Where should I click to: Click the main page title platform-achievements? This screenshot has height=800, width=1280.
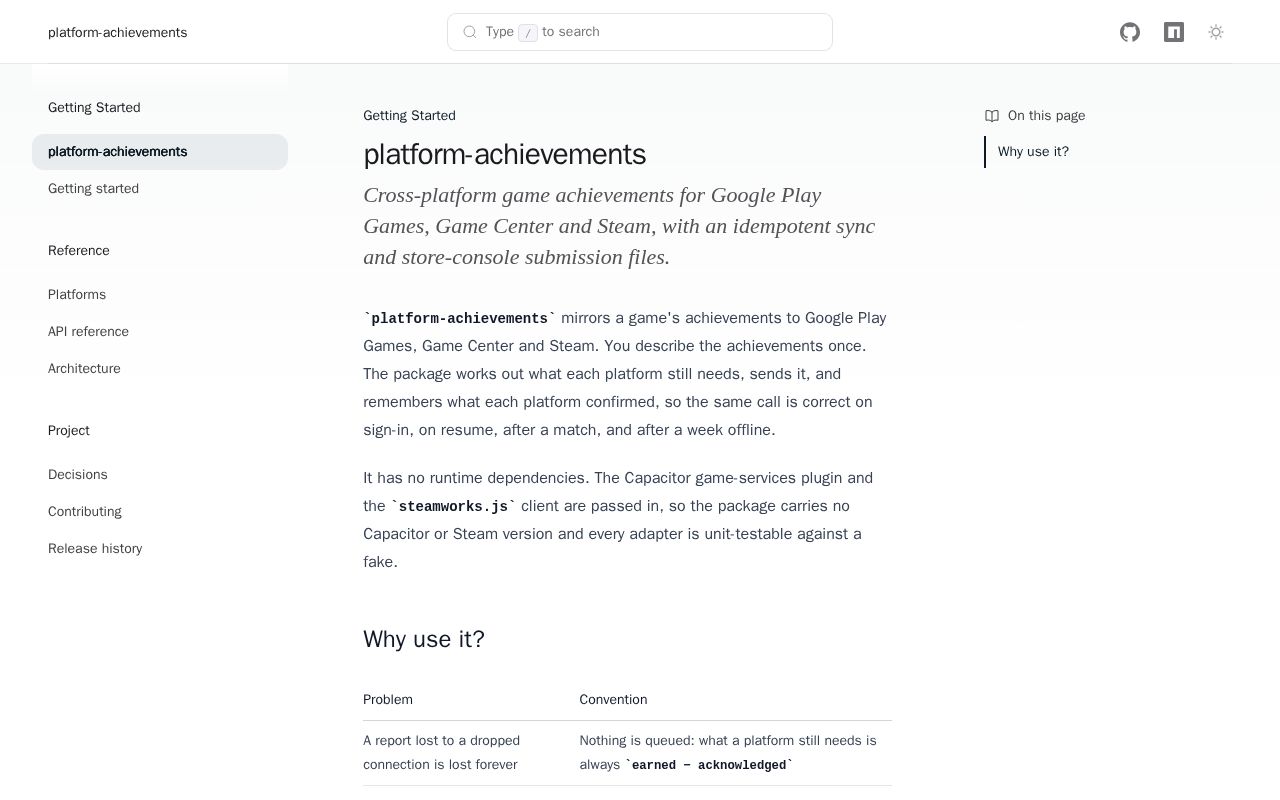[x=504, y=154]
